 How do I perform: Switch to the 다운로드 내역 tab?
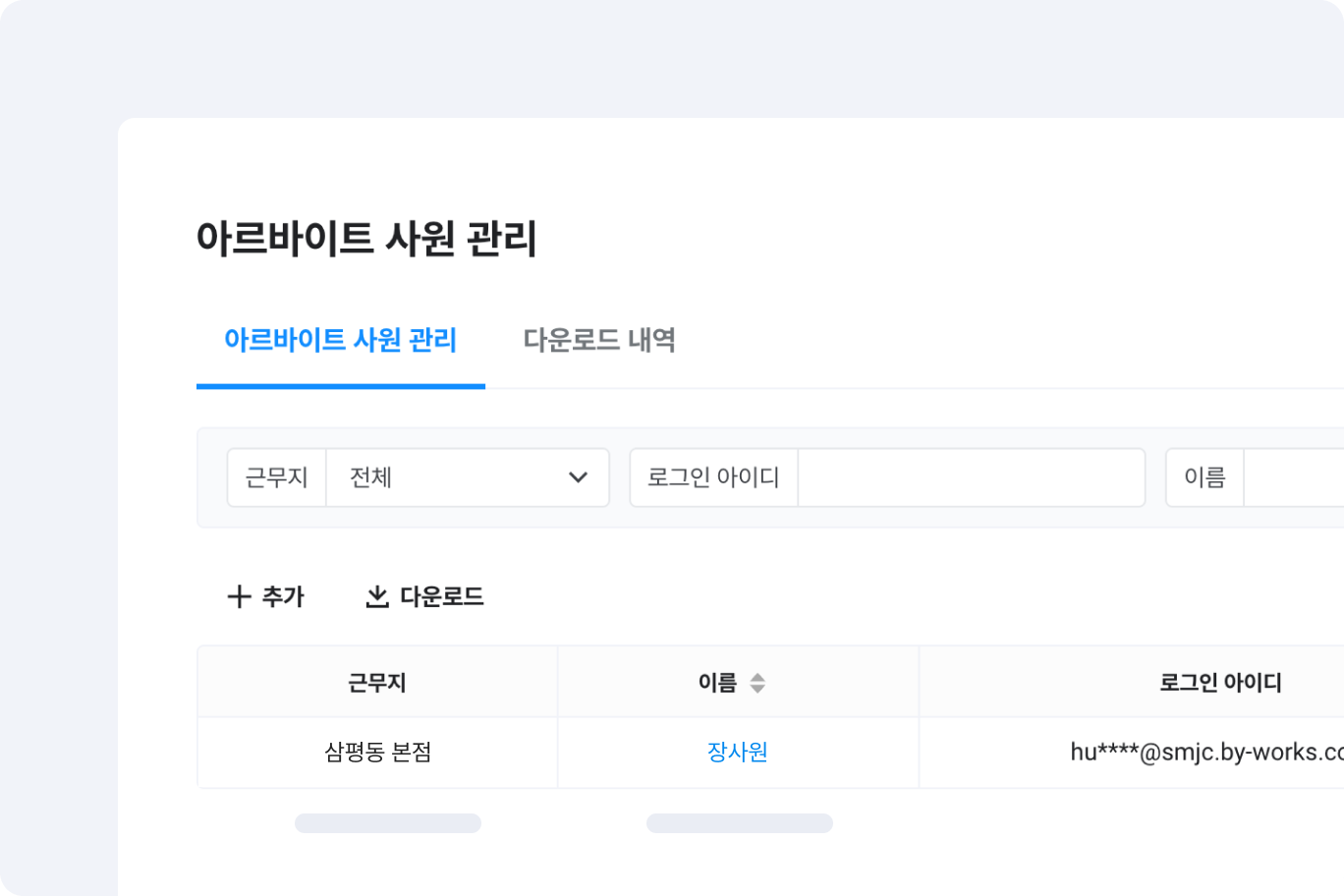click(x=599, y=340)
